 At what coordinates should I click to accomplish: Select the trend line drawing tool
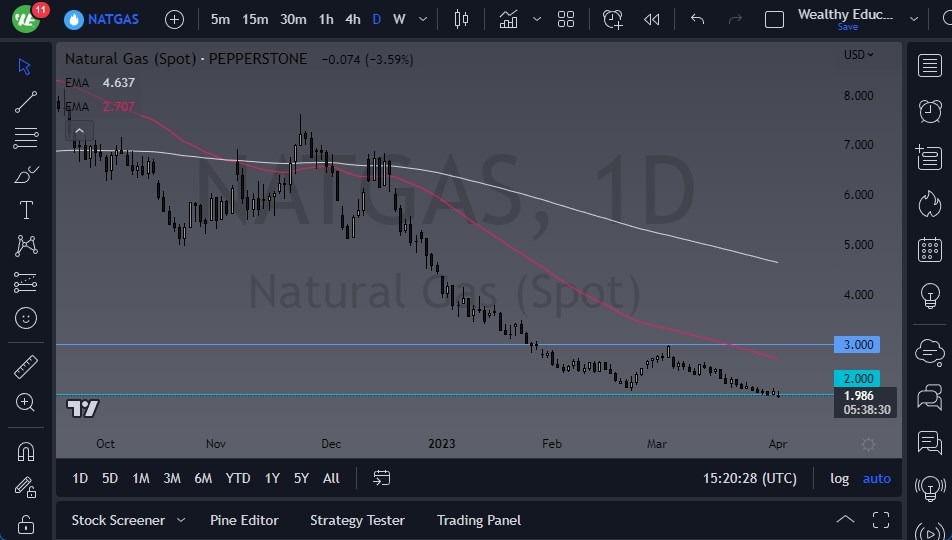pyautogui.click(x=26, y=102)
